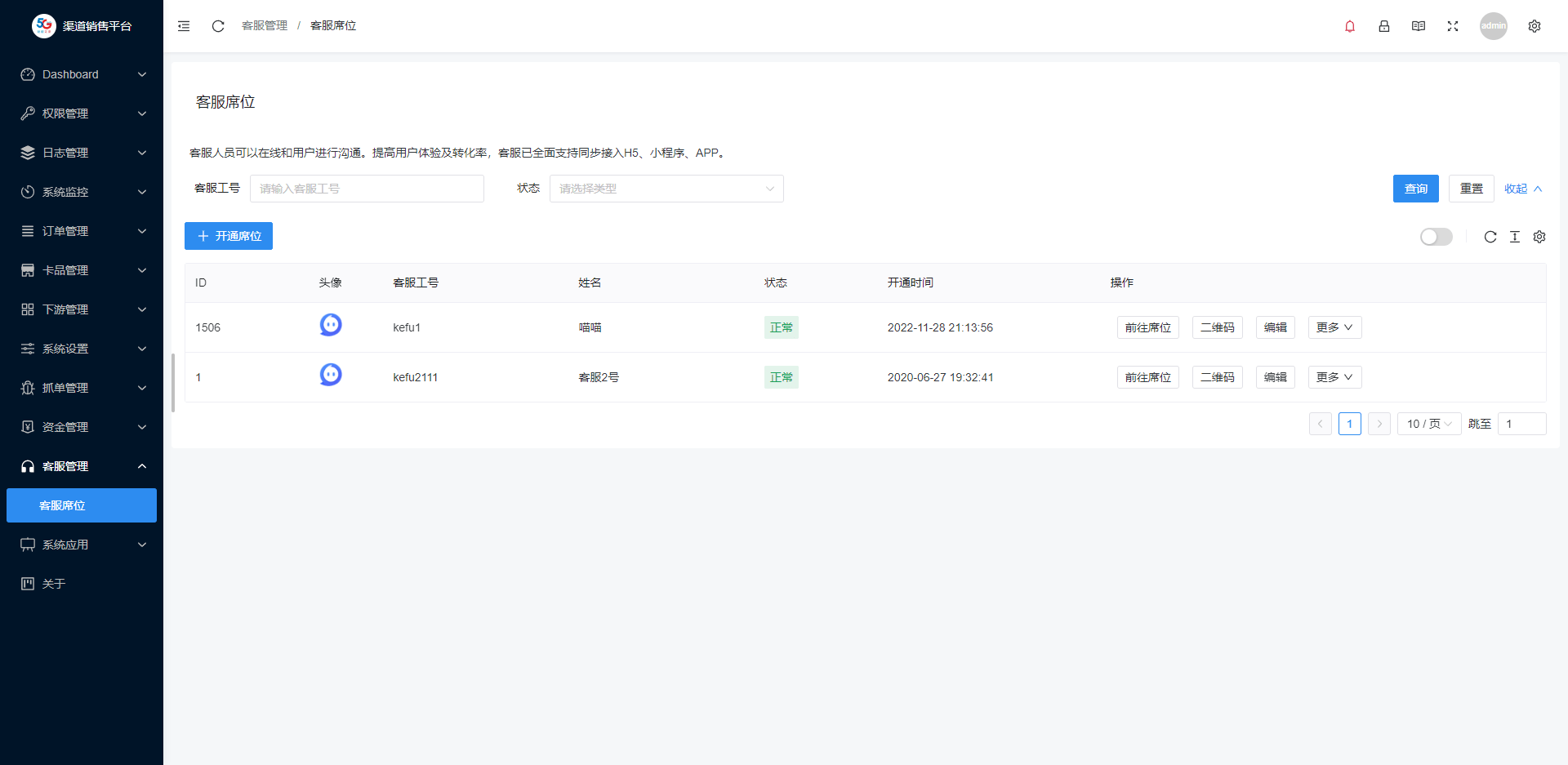Click name cell 喵喵
Viewport: 1568px width, 765px height.
coord(590,327)
